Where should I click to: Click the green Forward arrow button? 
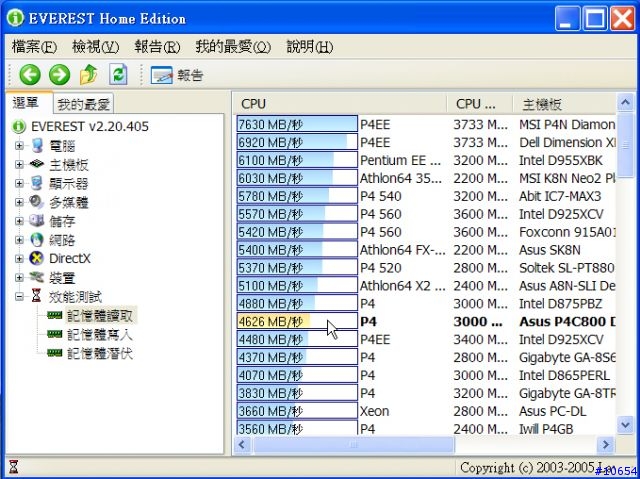point(60,75)
